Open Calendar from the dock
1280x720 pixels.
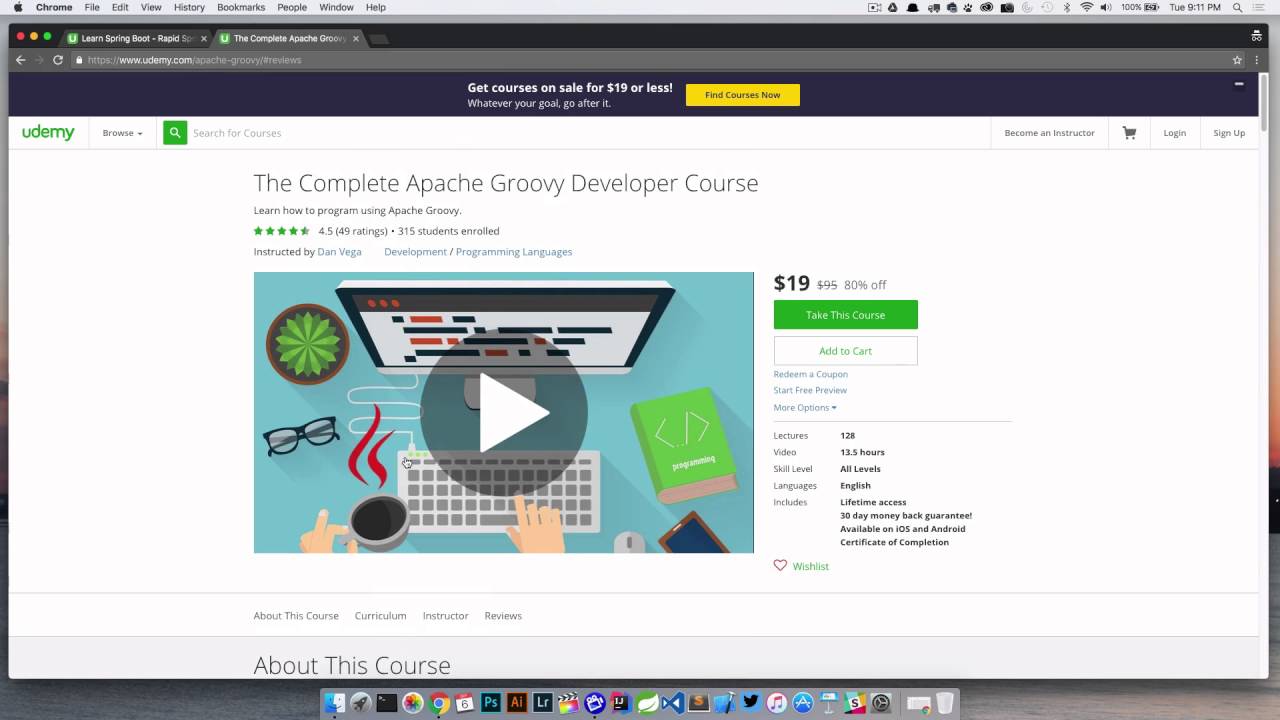pyautogui.click(x=465, y=703)
